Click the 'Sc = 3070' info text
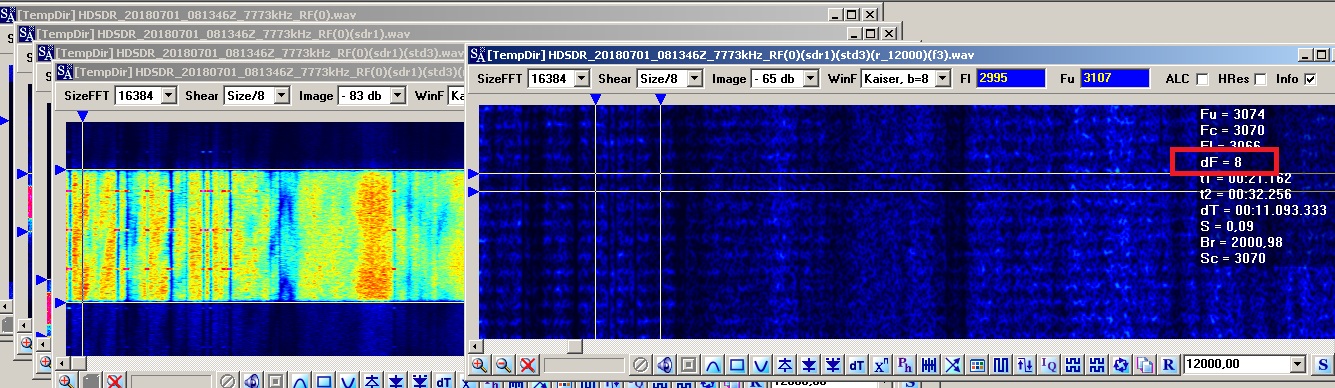1335x388 pixels. click(x=1232, y=259)
